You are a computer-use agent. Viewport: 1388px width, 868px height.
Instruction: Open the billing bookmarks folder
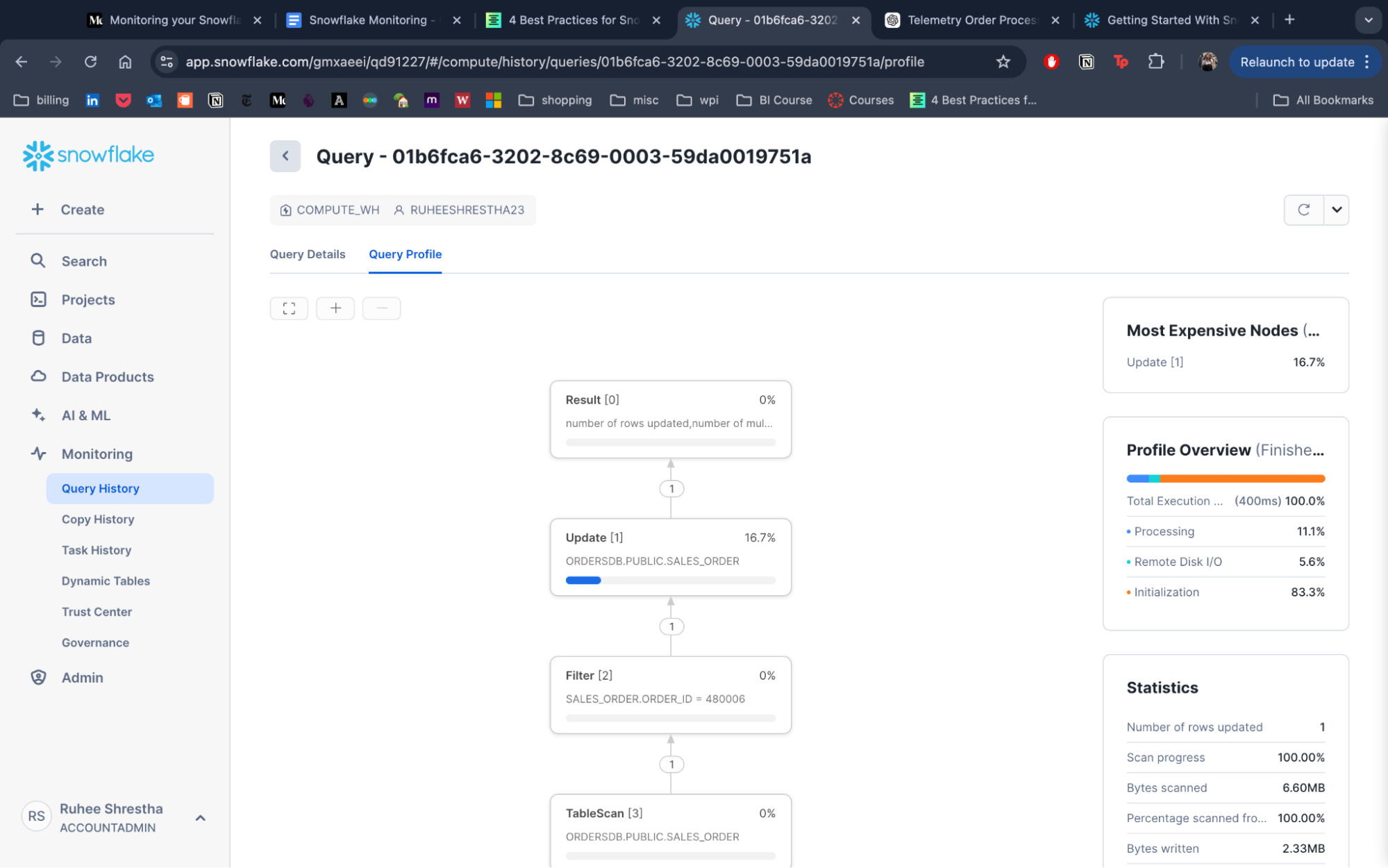[42, 100]
